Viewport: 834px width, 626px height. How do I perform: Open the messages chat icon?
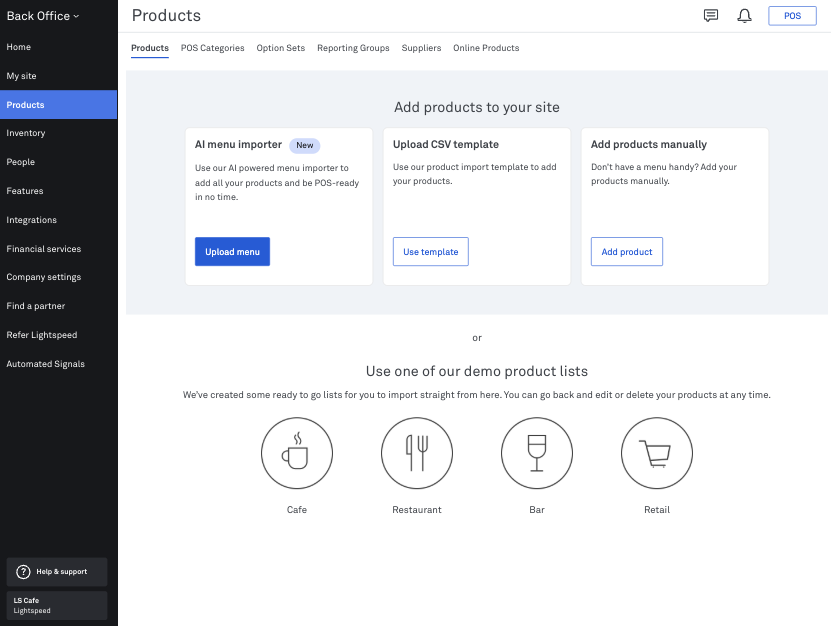[711, 15]
